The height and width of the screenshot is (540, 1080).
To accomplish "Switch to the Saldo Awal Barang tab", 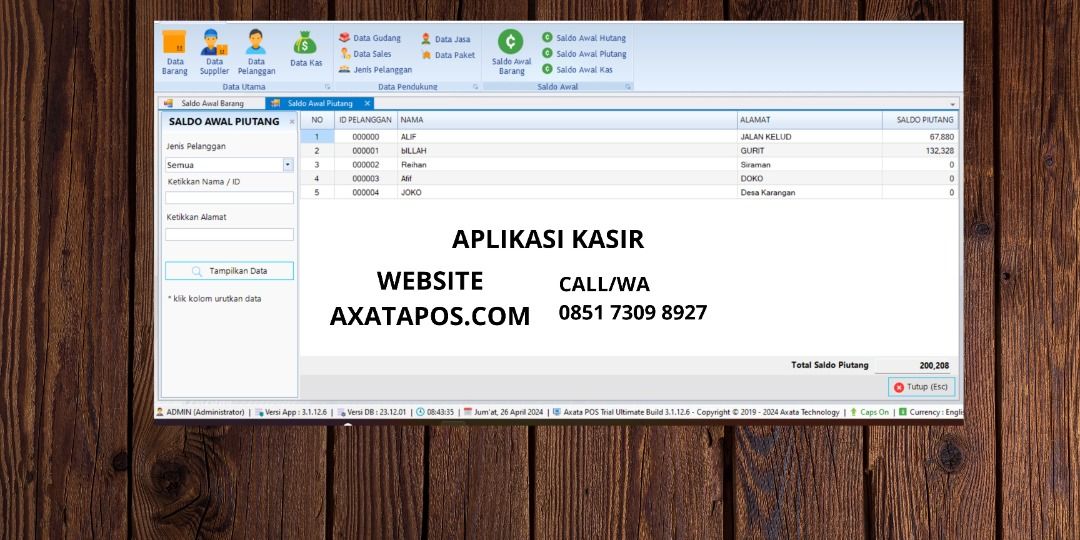I will pos(210,103).
